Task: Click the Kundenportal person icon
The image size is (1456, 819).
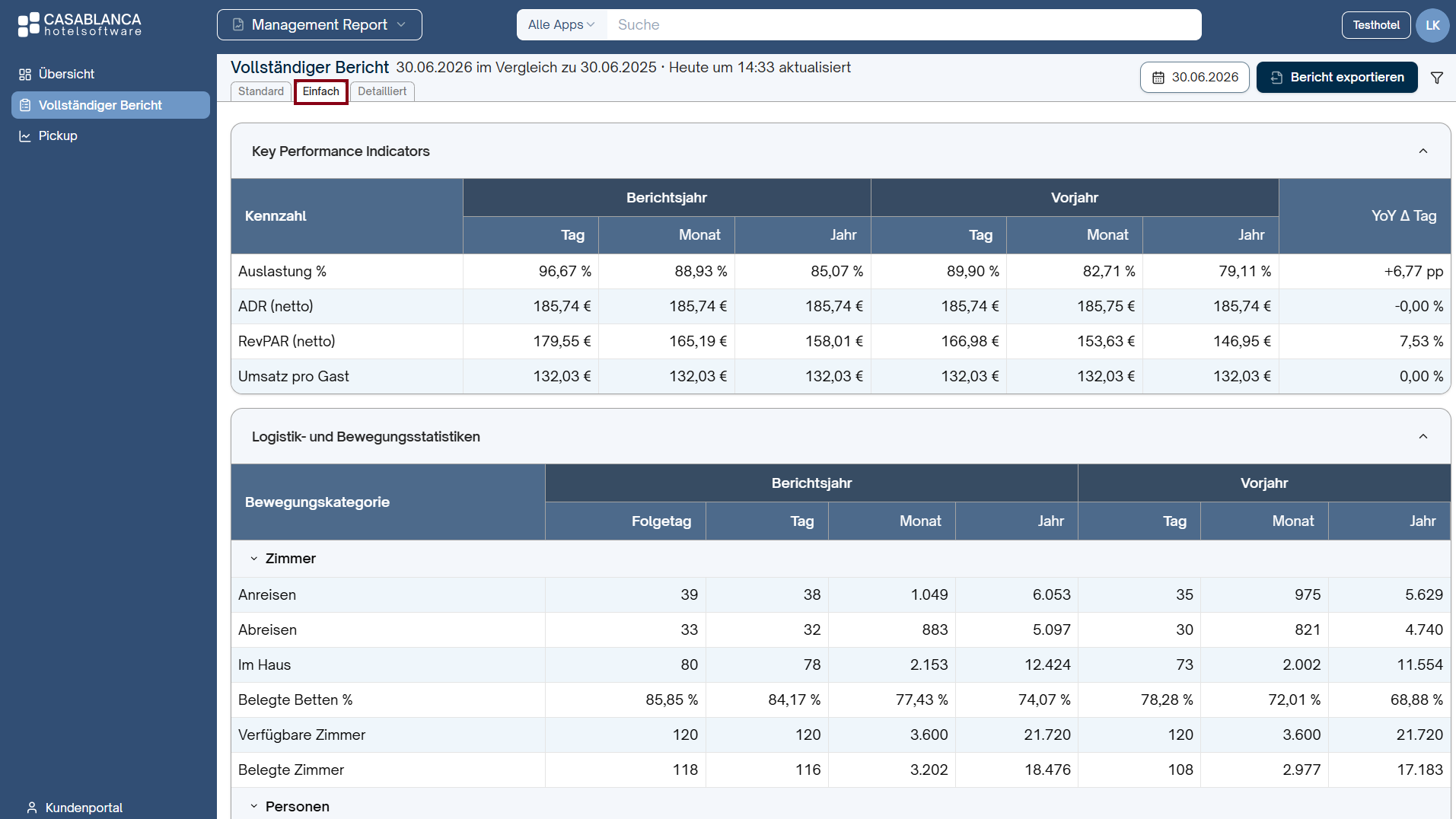Action: click(32, 808)
